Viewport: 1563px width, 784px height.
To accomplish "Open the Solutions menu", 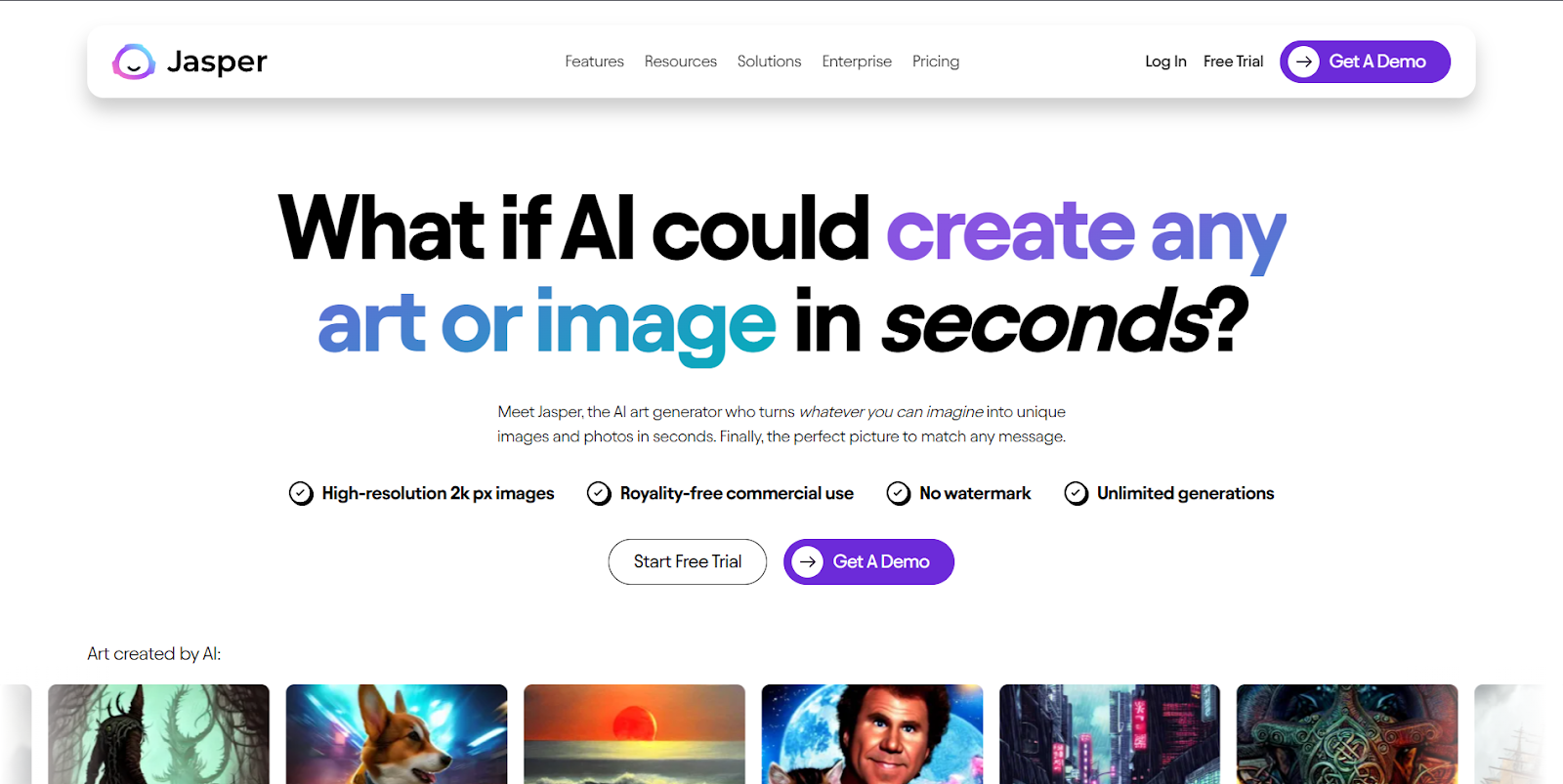I will click(770, 62).
